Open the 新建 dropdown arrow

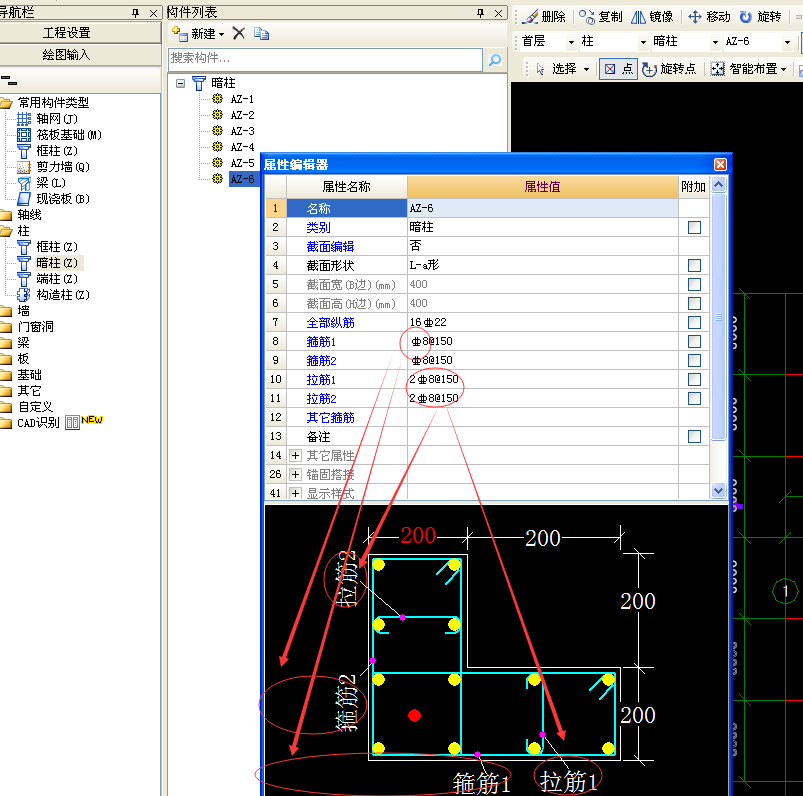click(221, 35)
